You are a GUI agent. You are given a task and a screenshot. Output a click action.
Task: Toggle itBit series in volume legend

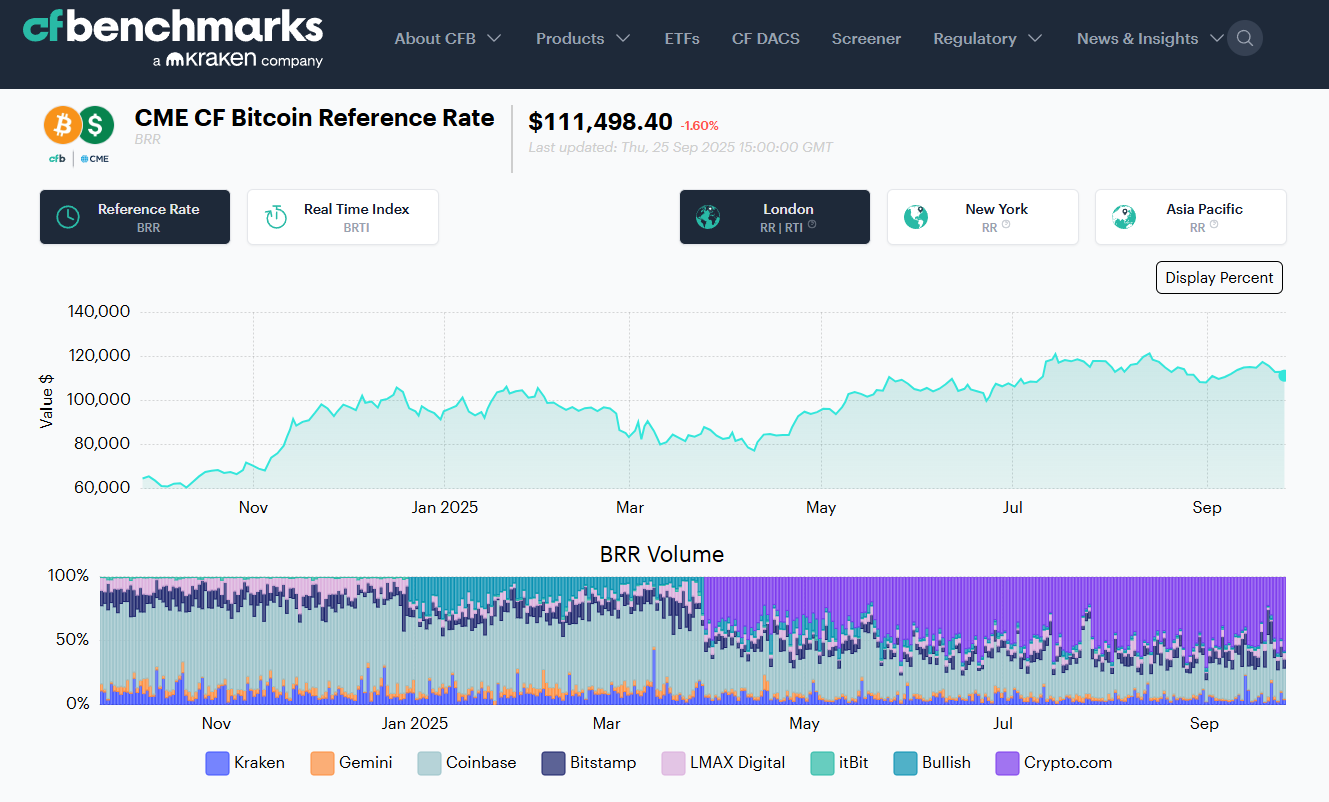click(839, 763)
